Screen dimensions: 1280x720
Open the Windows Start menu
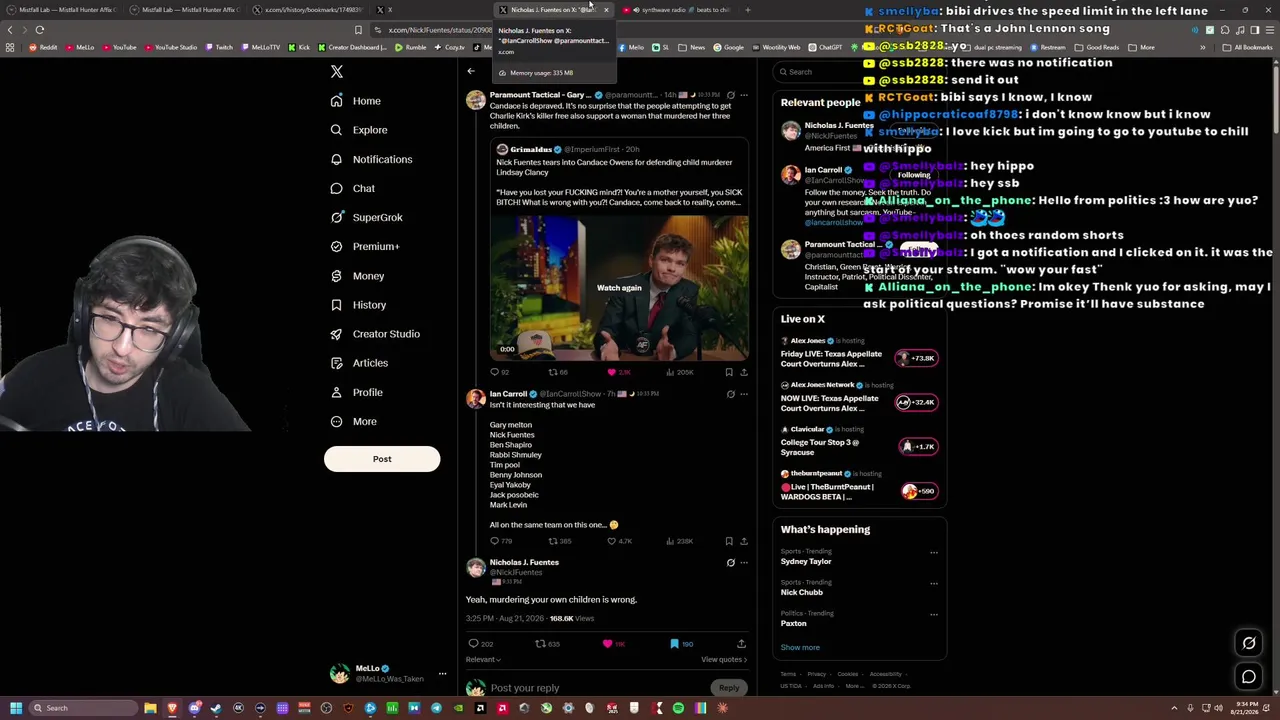16,708
